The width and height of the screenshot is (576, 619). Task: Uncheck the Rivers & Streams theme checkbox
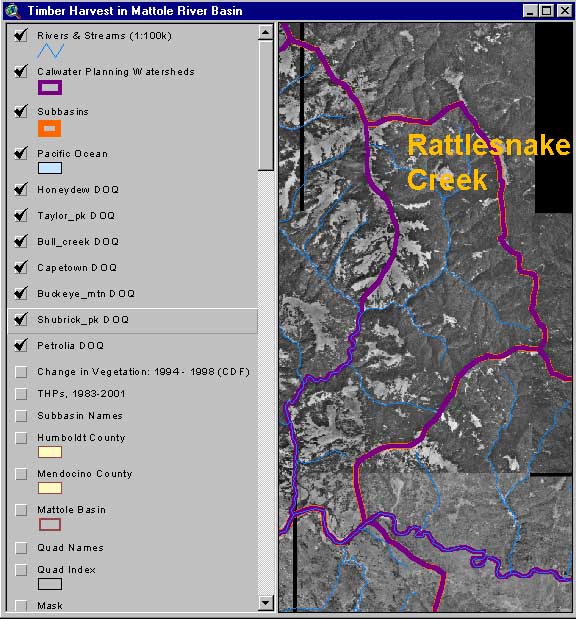click(x=21, y=36)
